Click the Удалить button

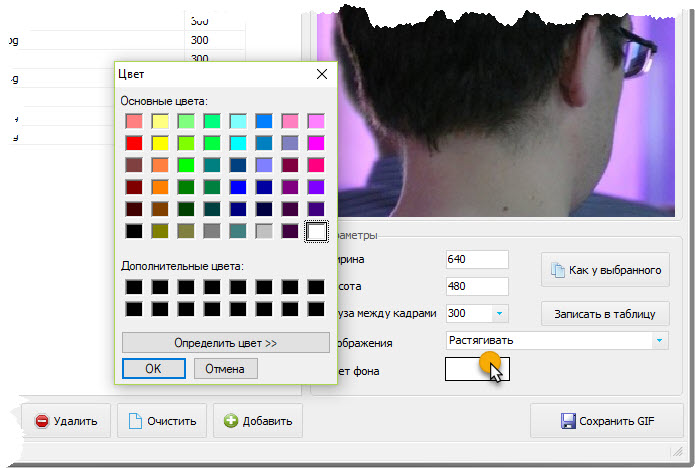(x=66, y=421)
